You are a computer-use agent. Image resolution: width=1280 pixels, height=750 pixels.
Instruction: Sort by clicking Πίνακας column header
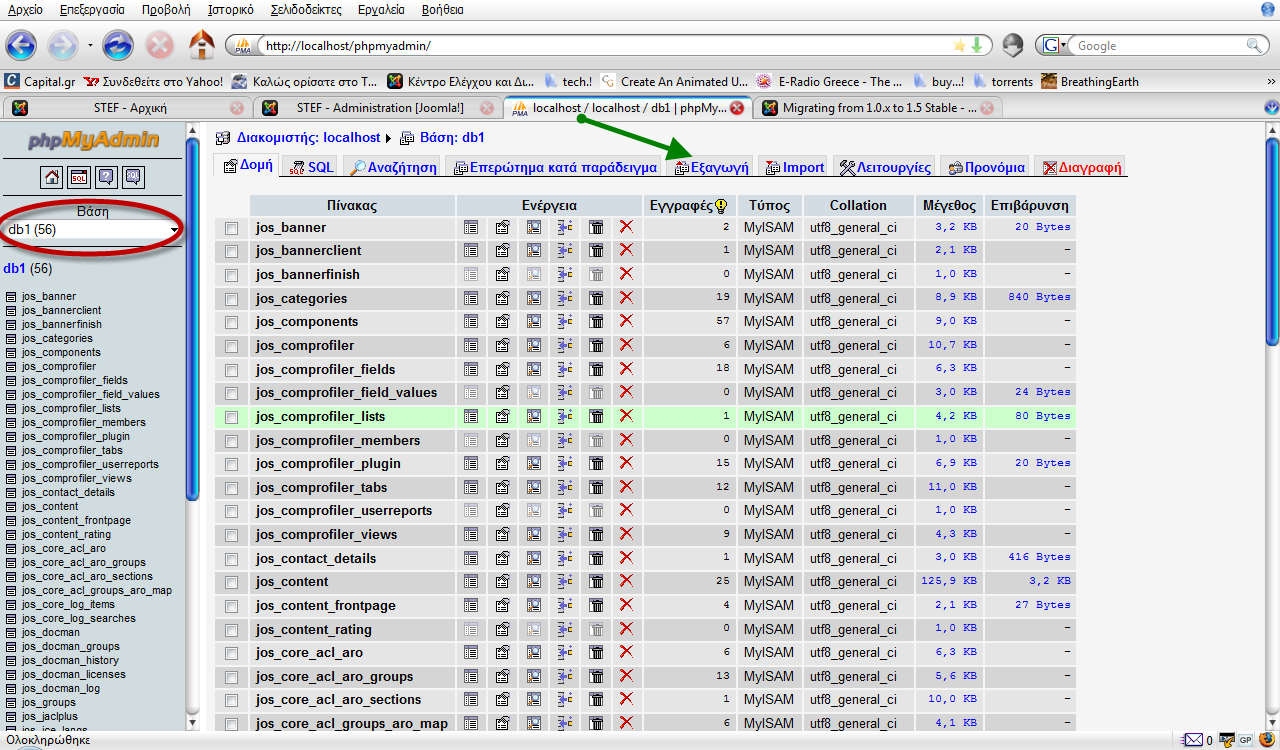click(x=351, y=205)
